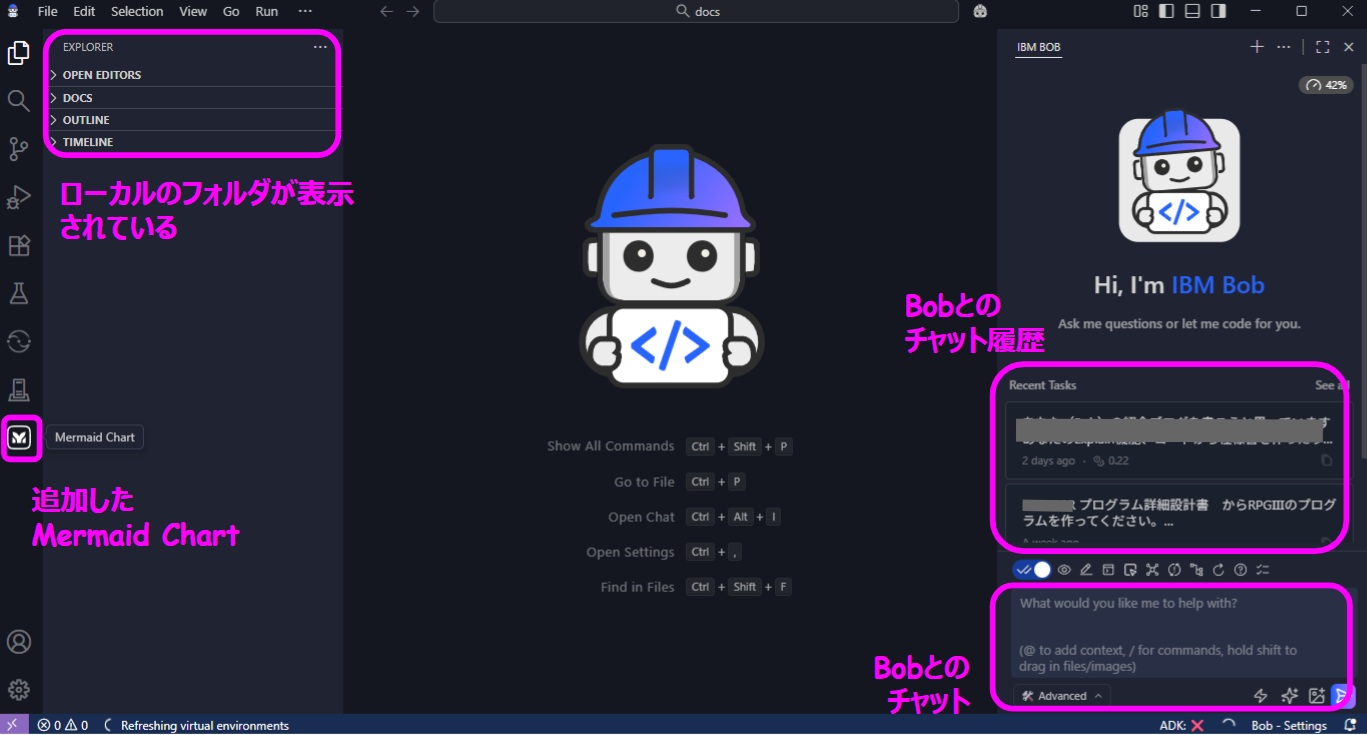The image size is (1367, 735).
Task: Open the Search view in the activity bar
Action: point(18,100)
